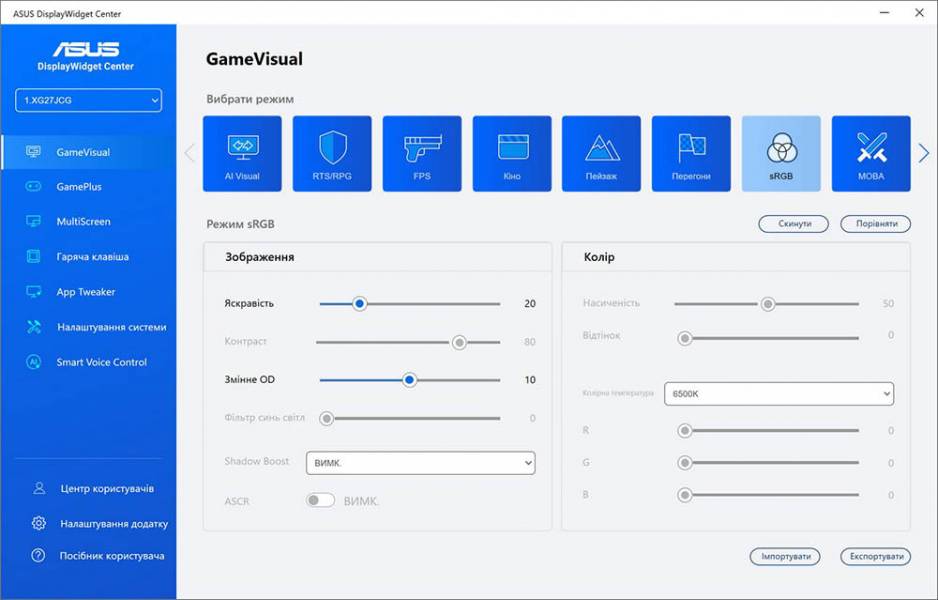Screen dimensions: 938x600
Task: Pick the FPS gun mode tile
Action: pos(422,154)
